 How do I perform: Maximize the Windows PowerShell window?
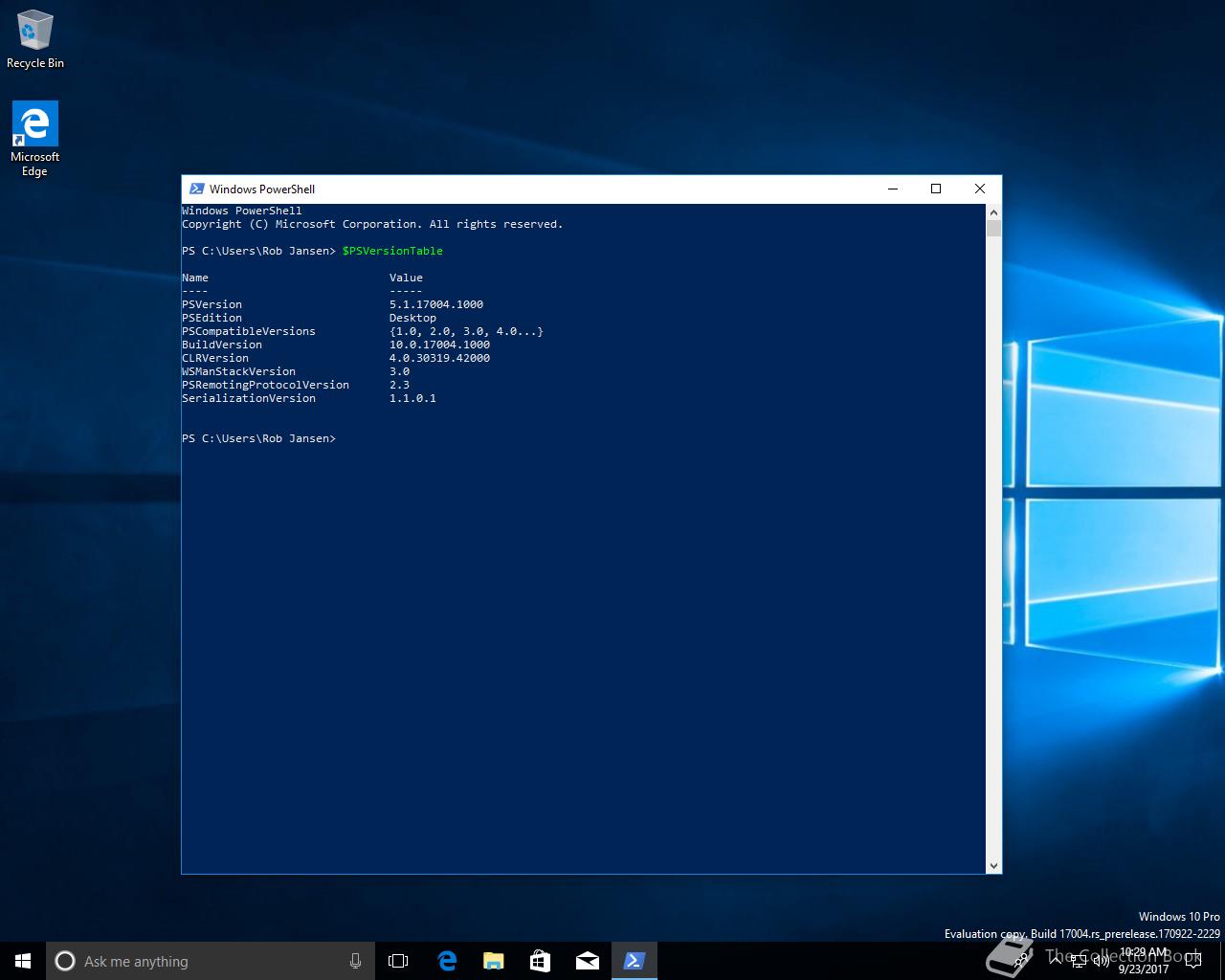(x=936, y=189)
